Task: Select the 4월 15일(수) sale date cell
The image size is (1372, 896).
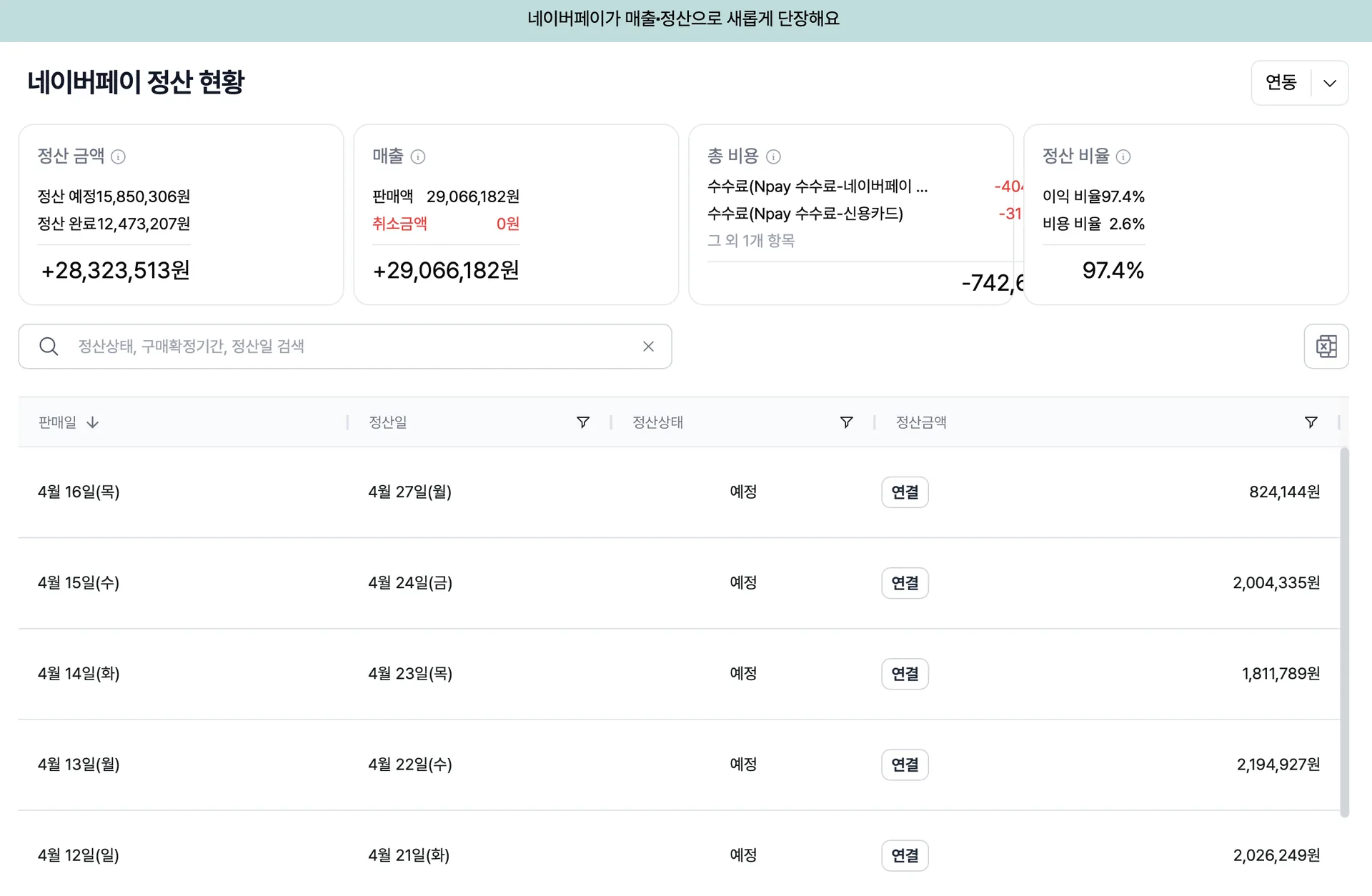Action: (x=79, y=582)
